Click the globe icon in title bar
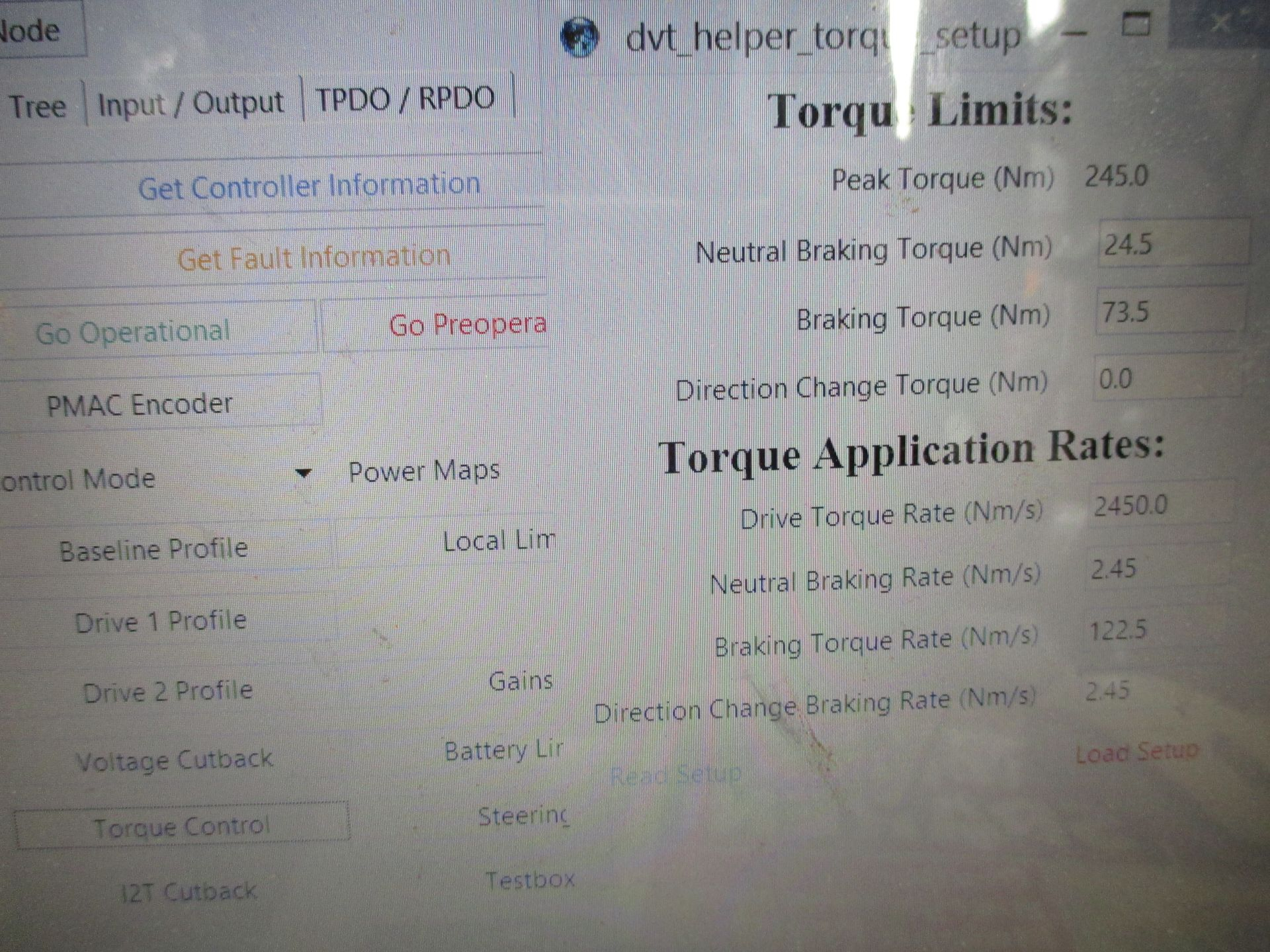This screenshot has height=952, width=1270. click(579, 38)
